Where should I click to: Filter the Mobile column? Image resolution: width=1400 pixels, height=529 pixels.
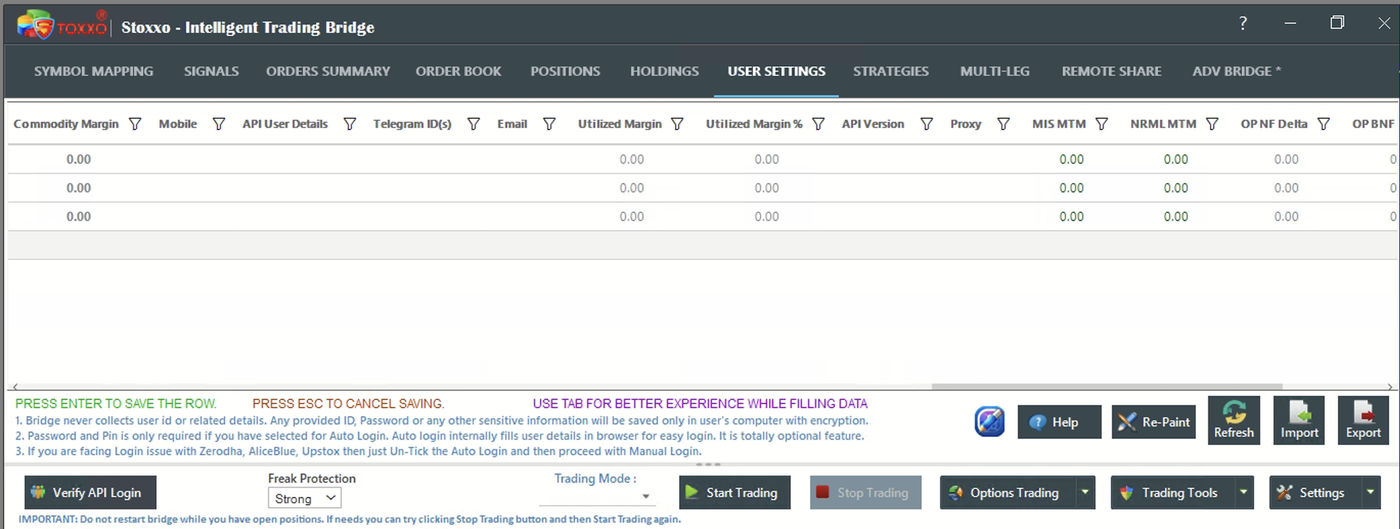(x=218, y=124)
